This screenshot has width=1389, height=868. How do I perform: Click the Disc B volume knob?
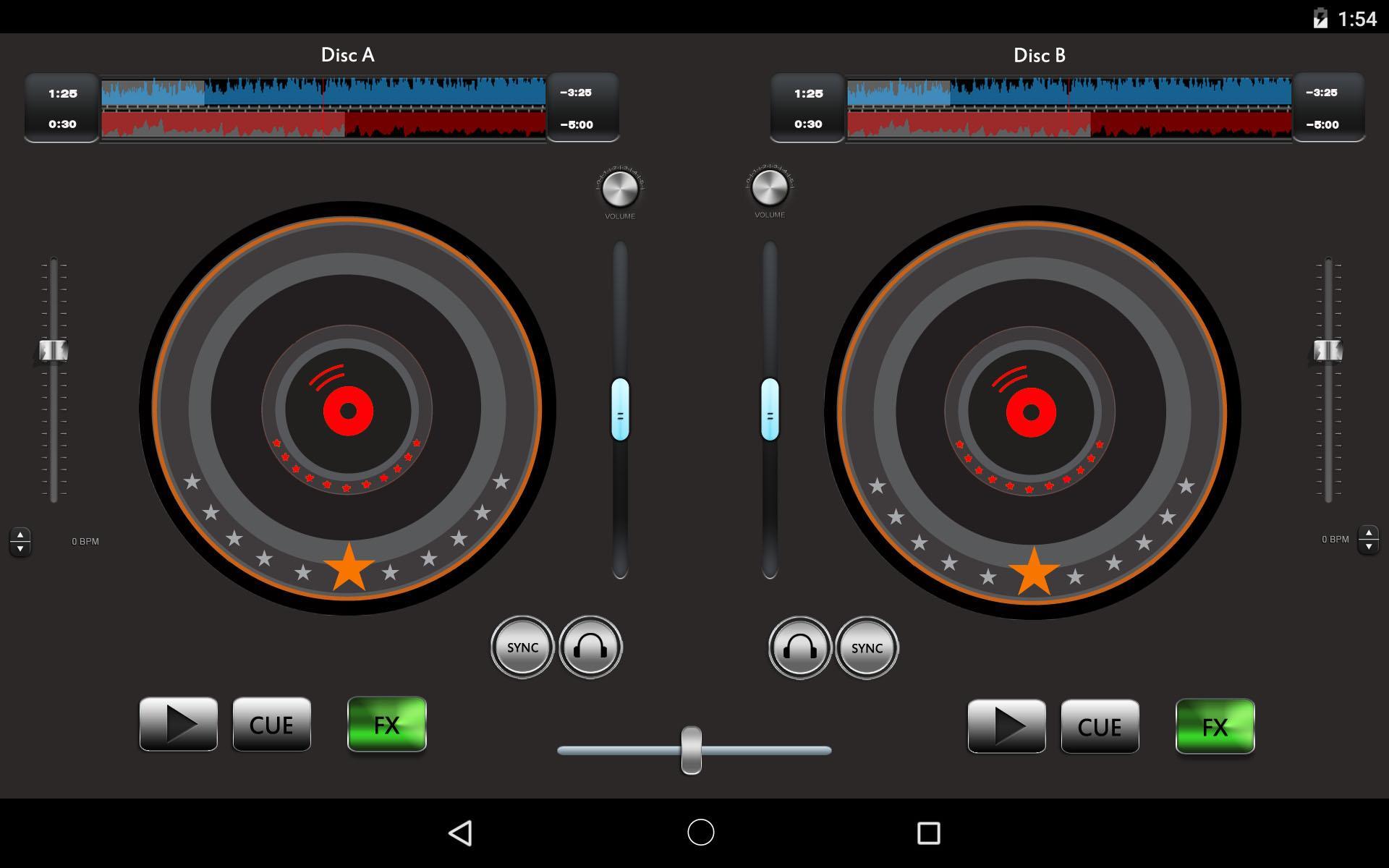tap(770, 187)
